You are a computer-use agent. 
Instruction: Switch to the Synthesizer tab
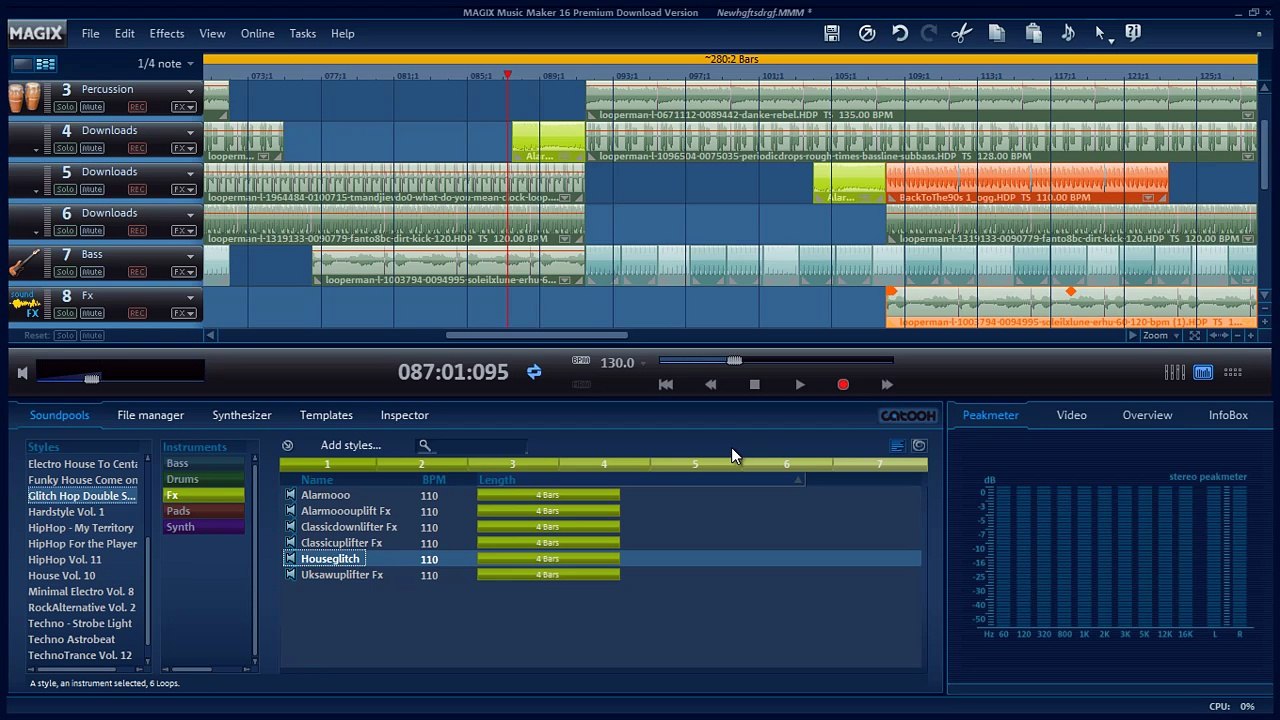[x=242, y=415]
